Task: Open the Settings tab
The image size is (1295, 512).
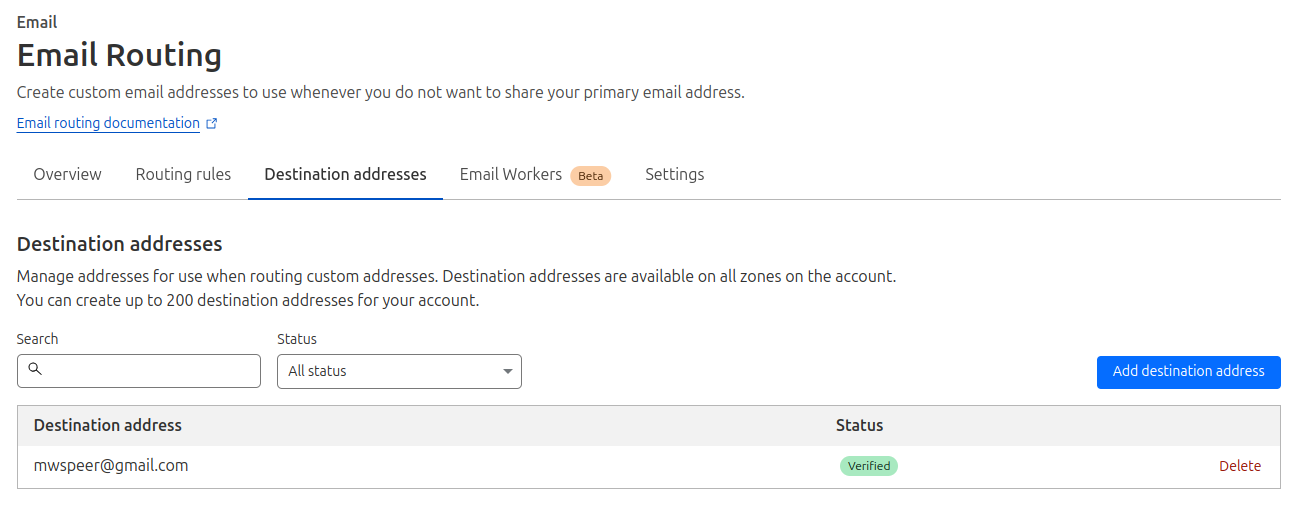Action: coord(674,175)
